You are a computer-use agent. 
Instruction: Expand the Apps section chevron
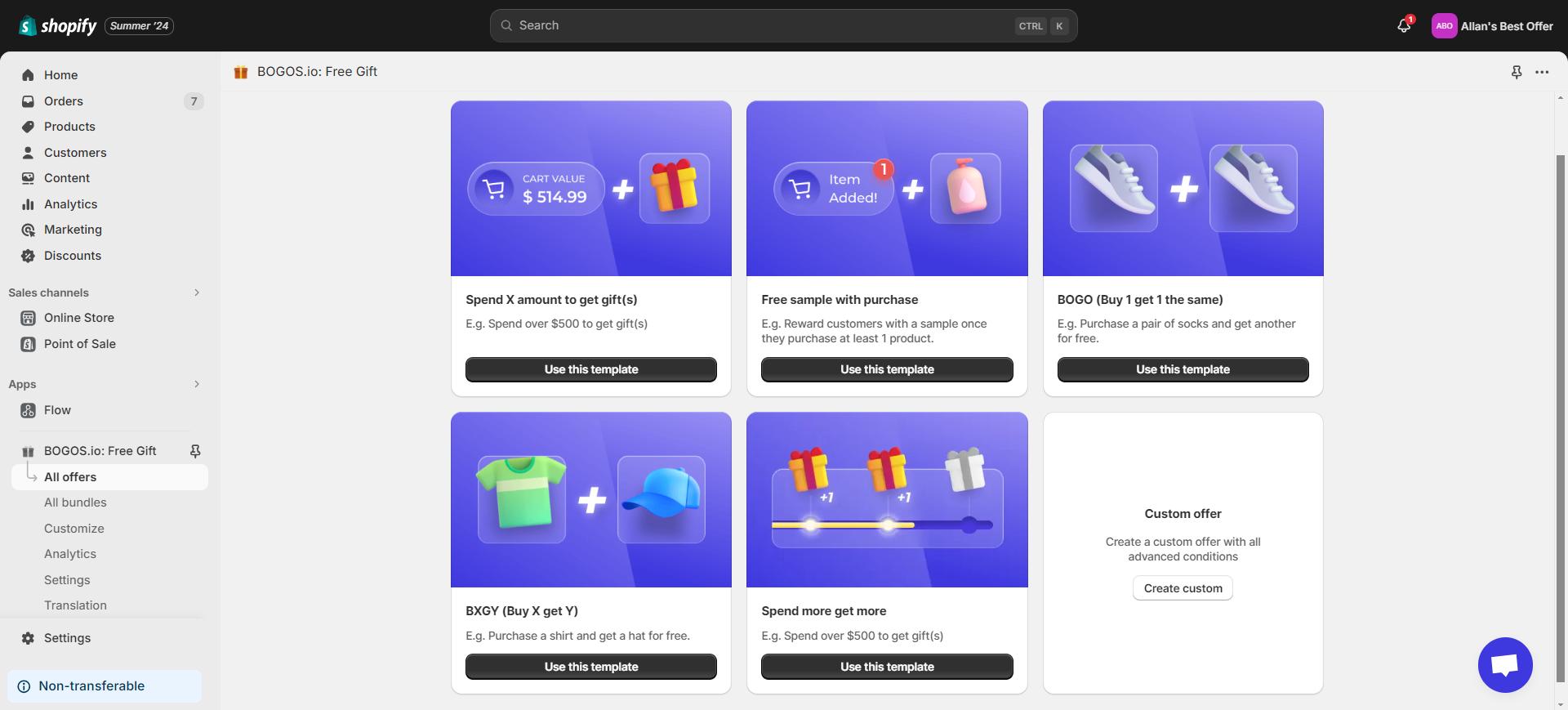point(196,384)
